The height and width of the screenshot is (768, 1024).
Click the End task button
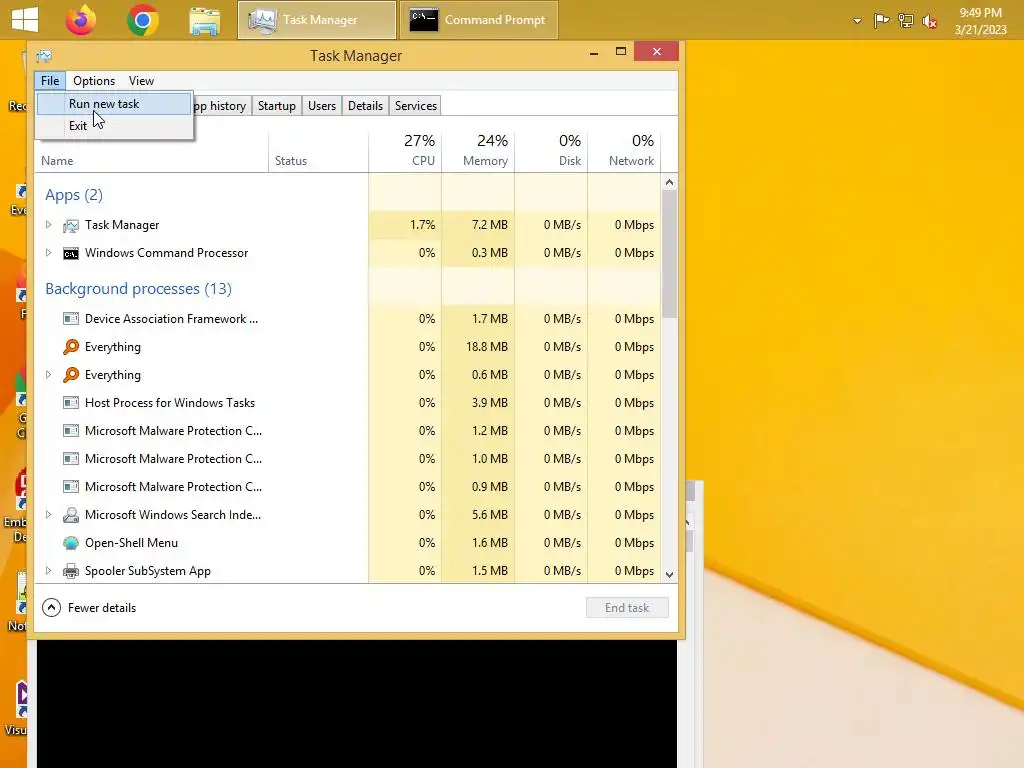click(627, 608)
